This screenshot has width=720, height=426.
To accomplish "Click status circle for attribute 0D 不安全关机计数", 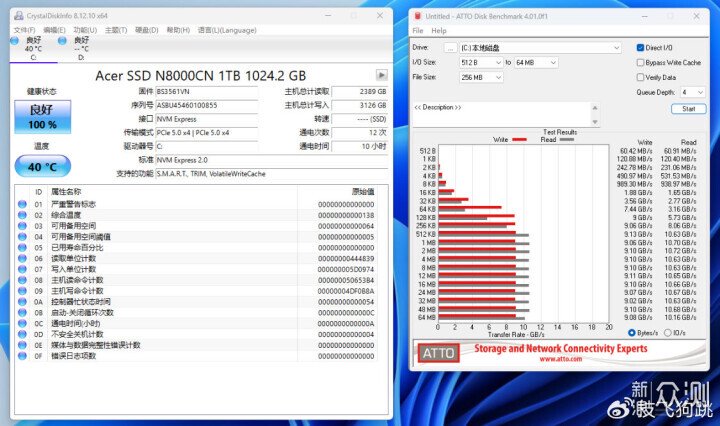I will tap(22, 334).
